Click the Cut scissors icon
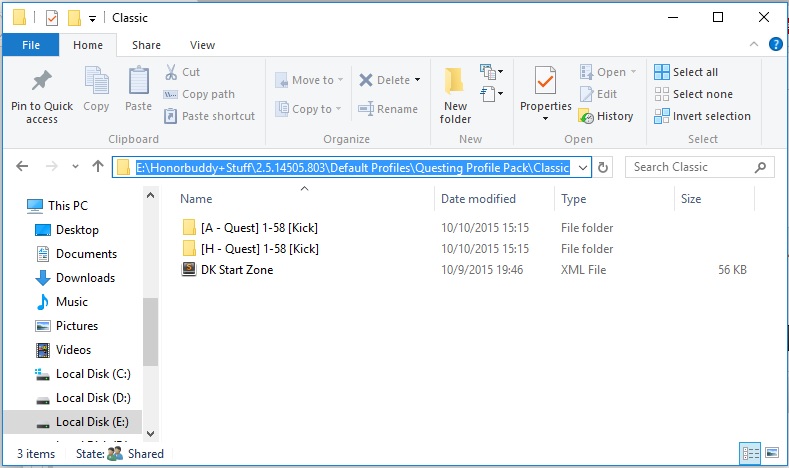 click(x=171, y=72)
